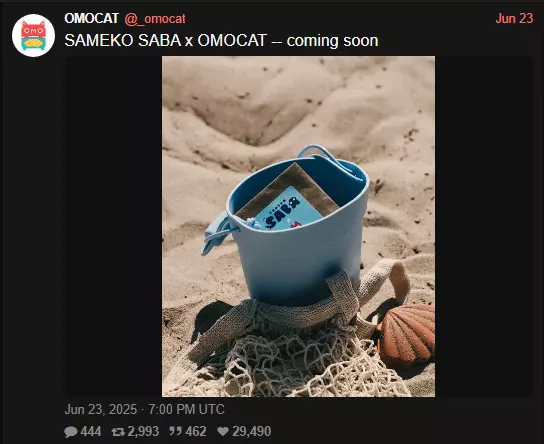Click the black letterbox area left of the photo
The width and height of the screenshot is (544, 444).
coord(113,227)
